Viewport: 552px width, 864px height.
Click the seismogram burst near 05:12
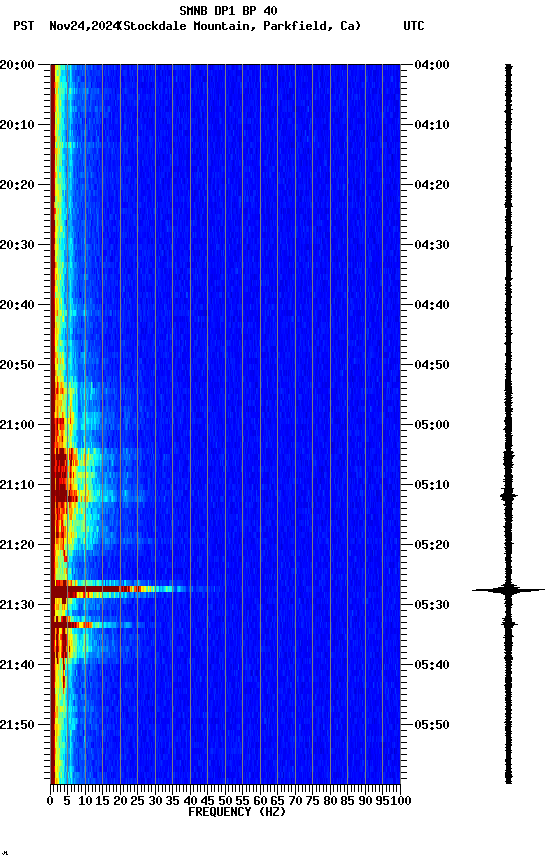508,496
